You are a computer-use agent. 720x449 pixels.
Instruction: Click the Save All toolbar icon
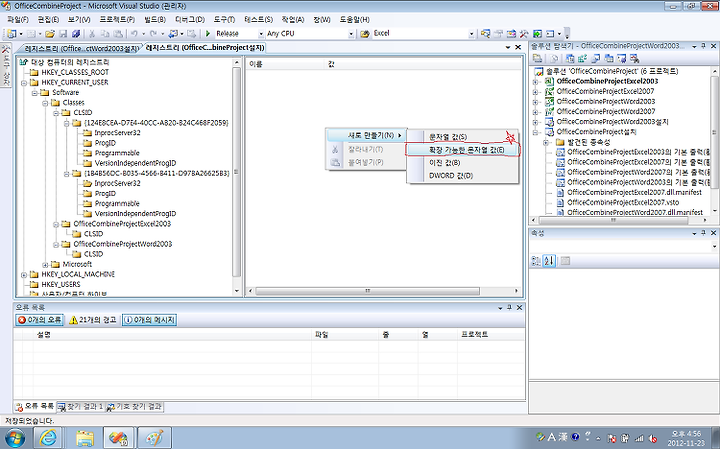tap(76, 34)
